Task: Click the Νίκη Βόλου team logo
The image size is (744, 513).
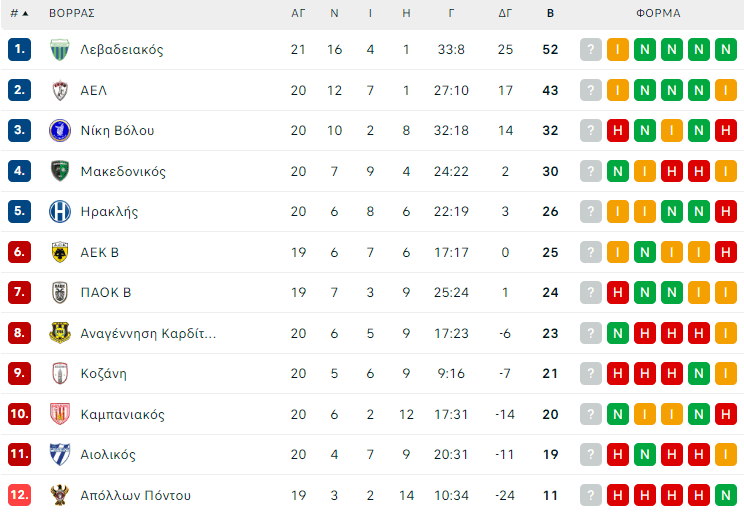Action: [x=60, y=131]
